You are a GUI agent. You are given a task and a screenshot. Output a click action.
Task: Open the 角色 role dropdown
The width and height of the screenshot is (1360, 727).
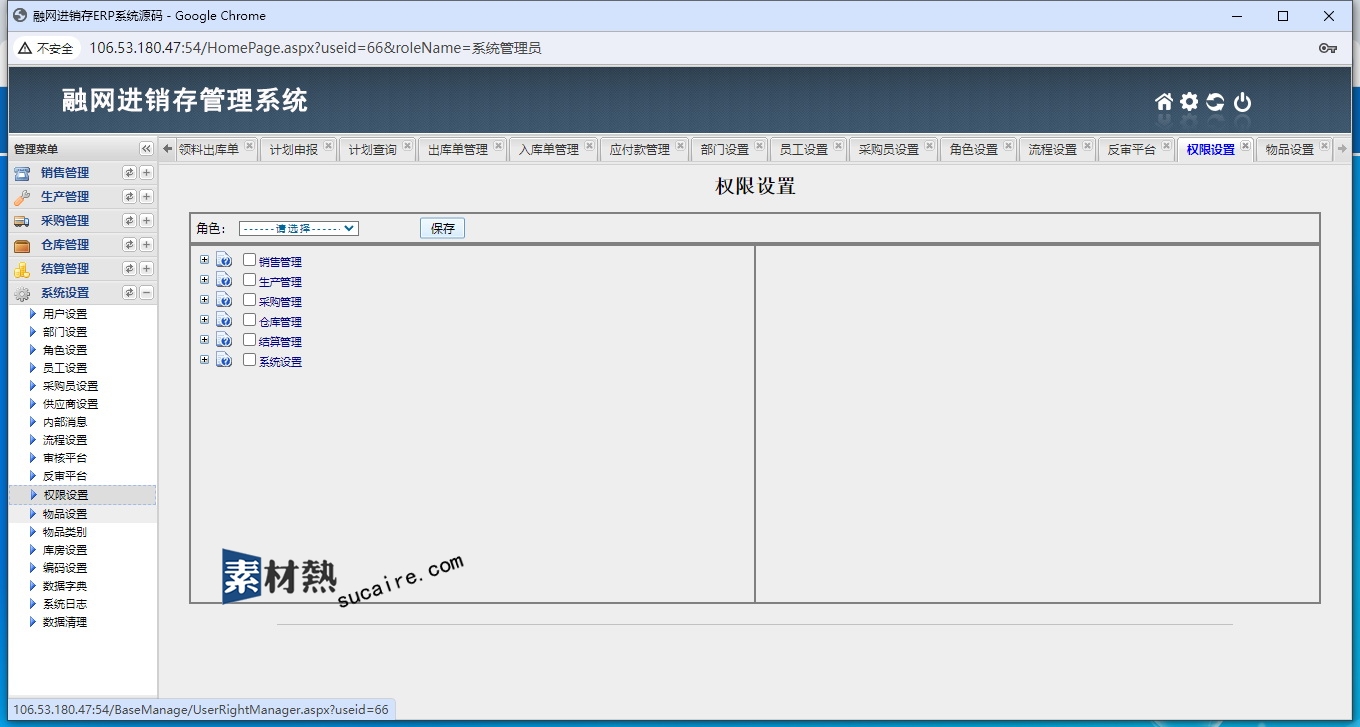pos(298,228)
